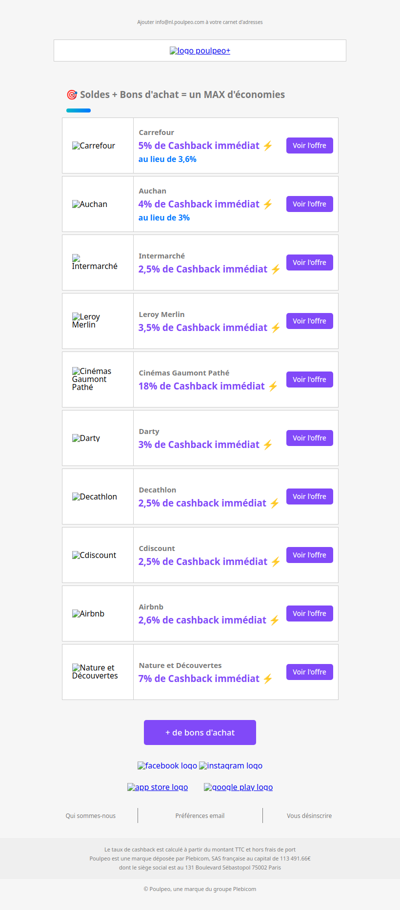This screenshot has height=910, width=400.
Task: Click the + de bons d'achat button
Action: (x=200, y=732)
